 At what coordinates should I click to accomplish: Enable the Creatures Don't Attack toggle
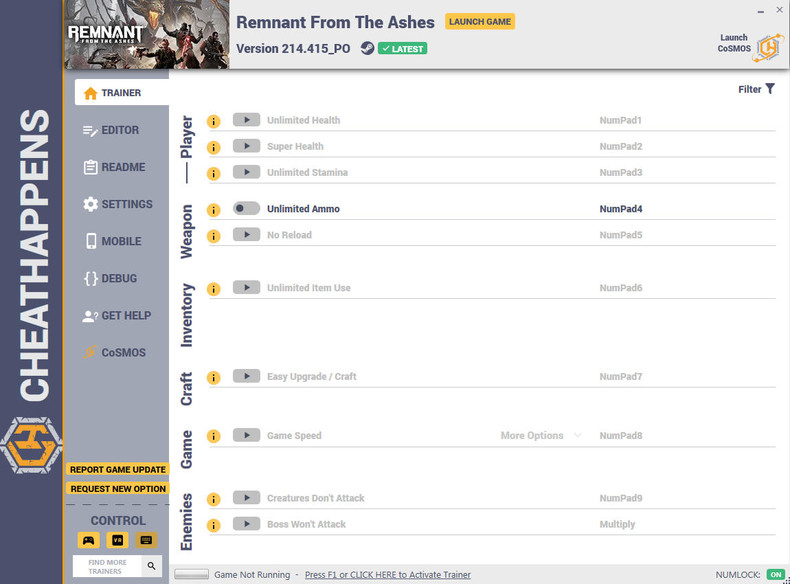pyautogui.click(x=246, y=498)
